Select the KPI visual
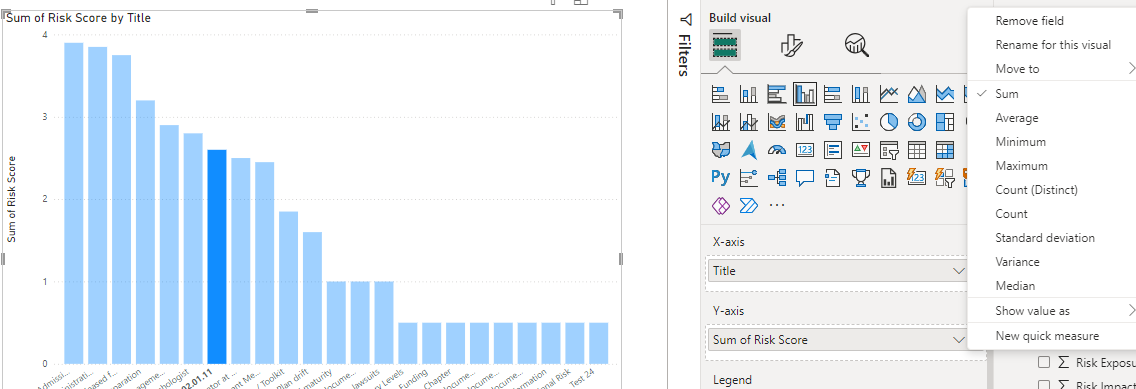 click(x=861, y=149)
